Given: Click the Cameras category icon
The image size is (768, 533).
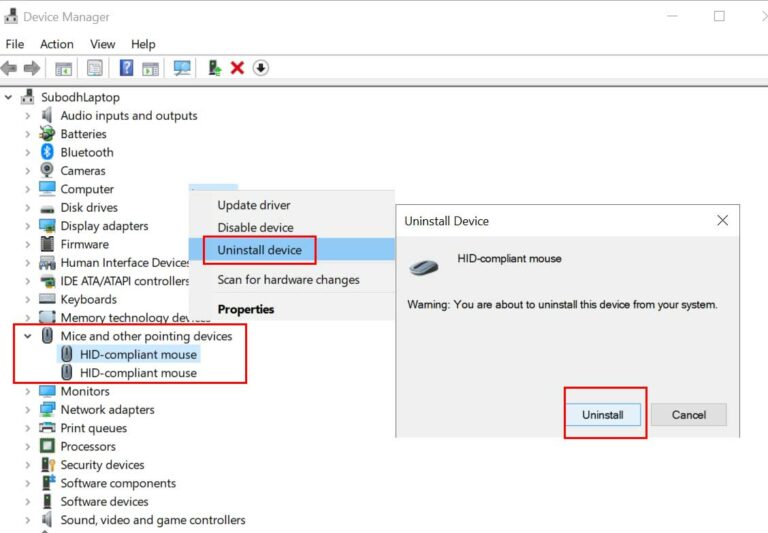Looking at the screenshot, I should pos(47,171).
